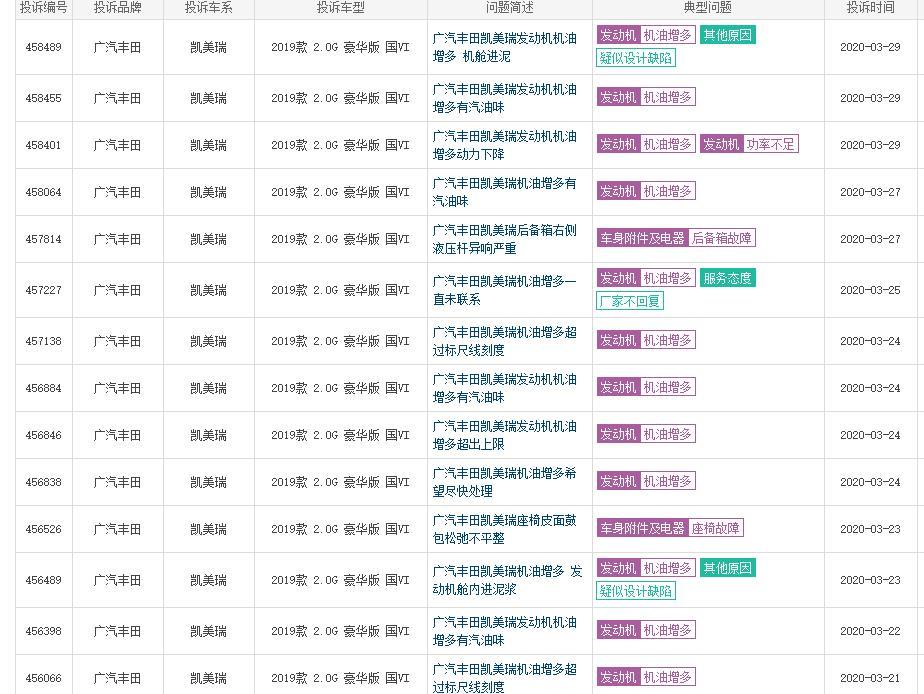Image resolution: width=924 pixels, height=694 pixels.
Task: Open description about 后备箱右侧液压杆异响严重
Action: point(504,240)
